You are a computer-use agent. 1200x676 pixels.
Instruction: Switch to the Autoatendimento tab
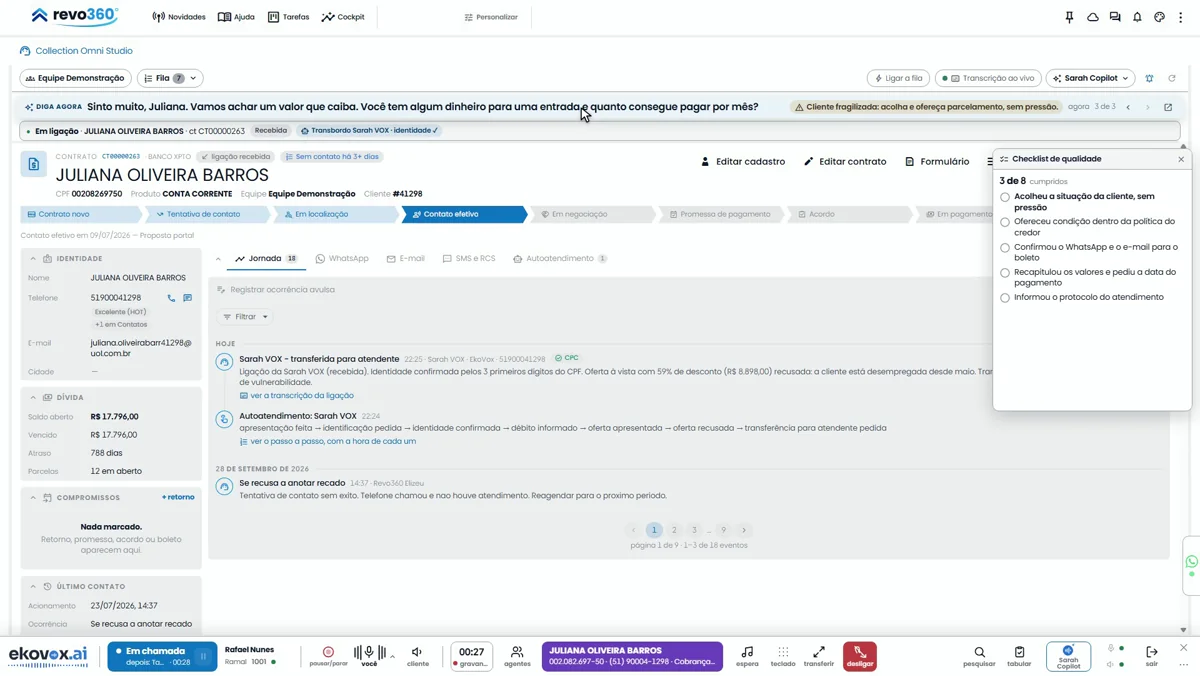(x=560, y=259)
